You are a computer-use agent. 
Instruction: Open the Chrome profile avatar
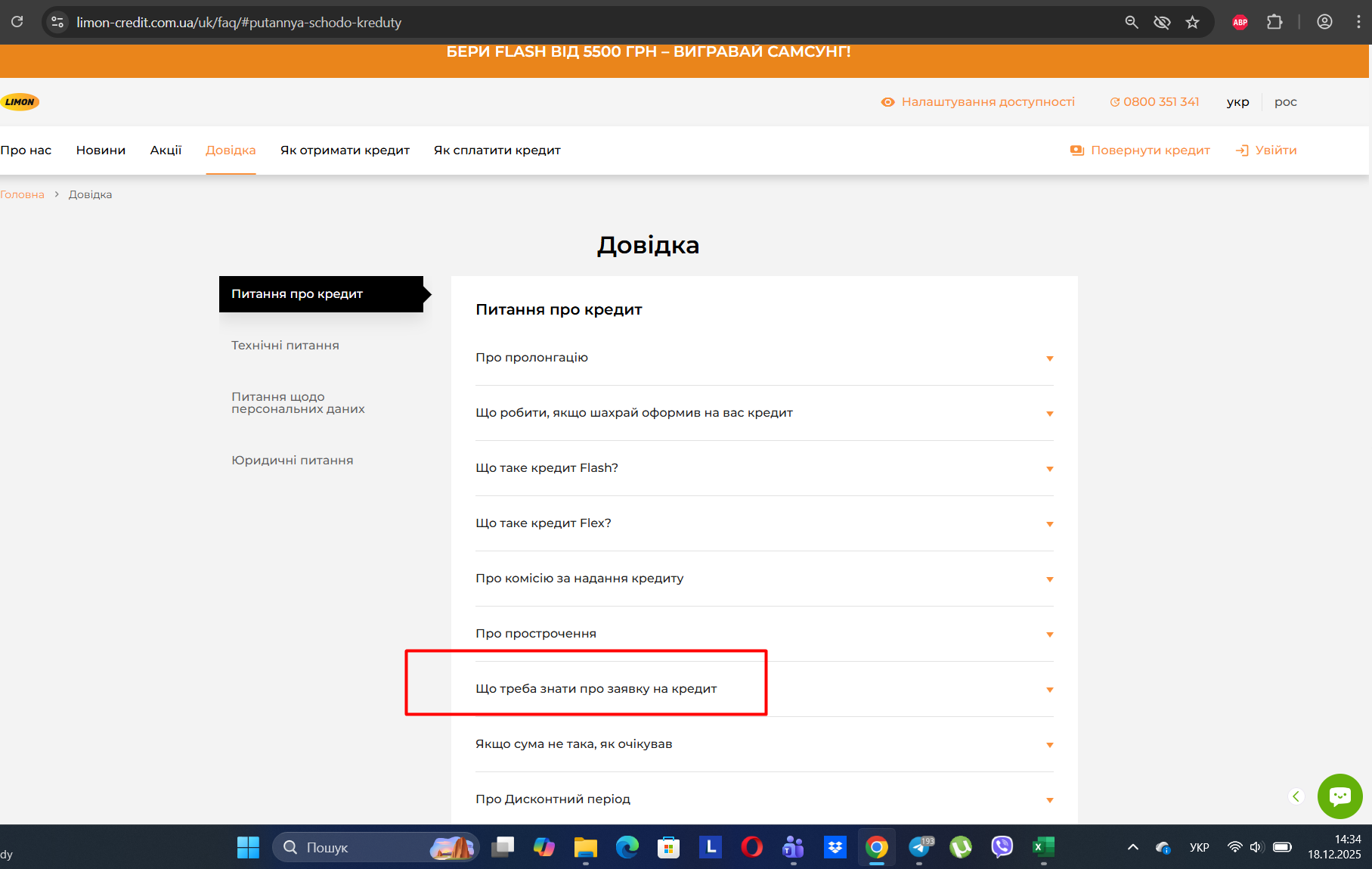(1324, 22)
